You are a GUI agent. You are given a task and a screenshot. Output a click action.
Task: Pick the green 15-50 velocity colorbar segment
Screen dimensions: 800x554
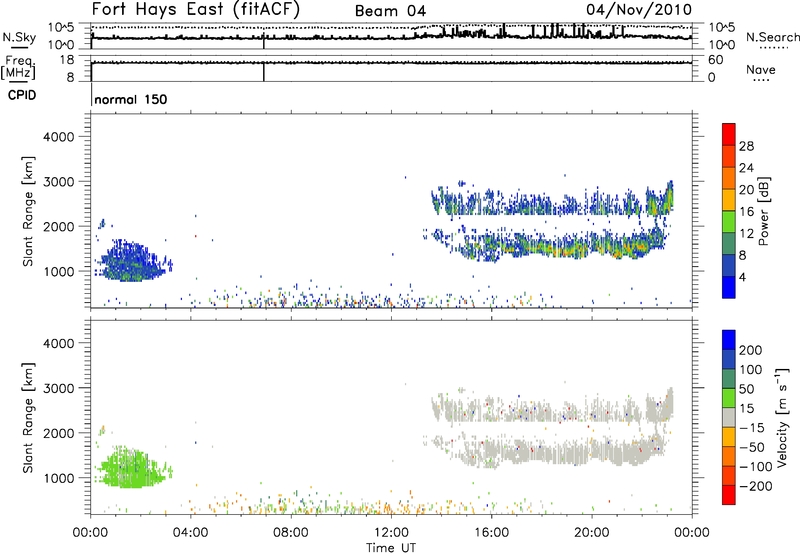(729, 398)
